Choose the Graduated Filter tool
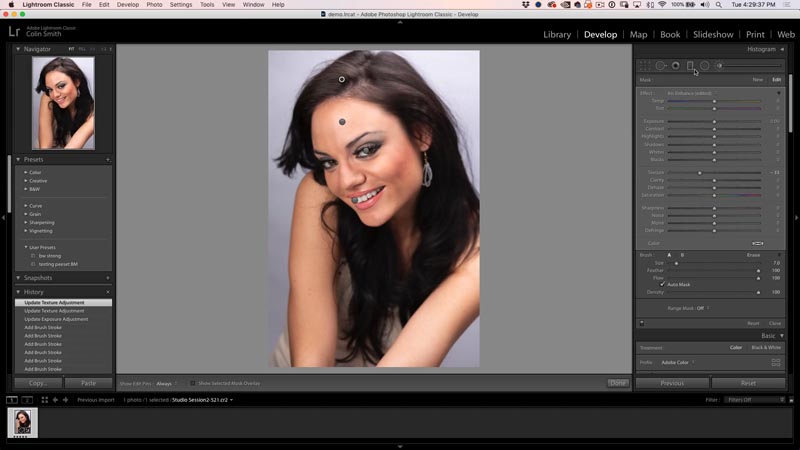 point(690,66)
